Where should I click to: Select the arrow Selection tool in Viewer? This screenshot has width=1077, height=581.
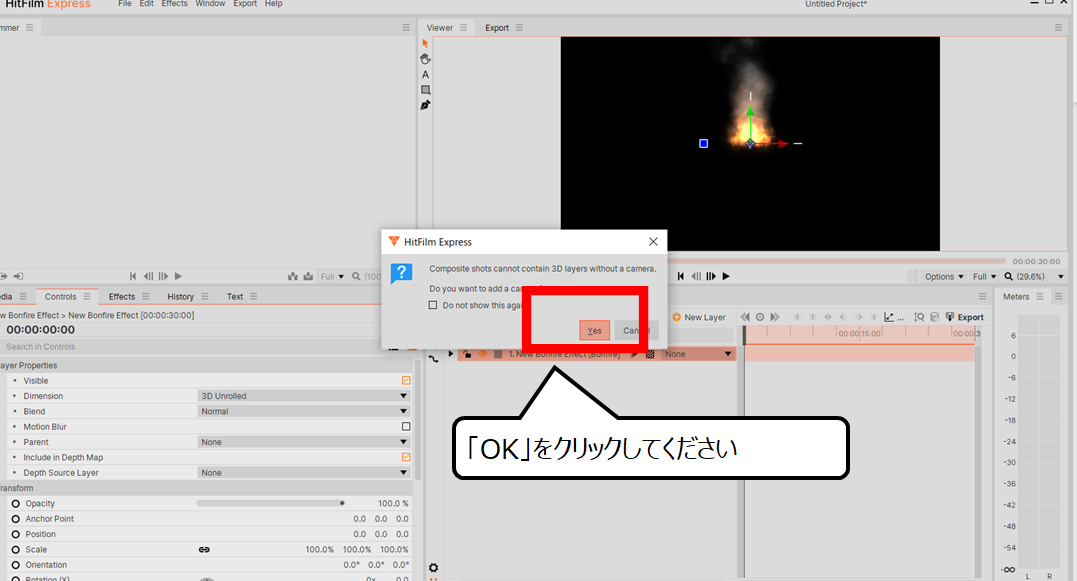pos(425,43)
